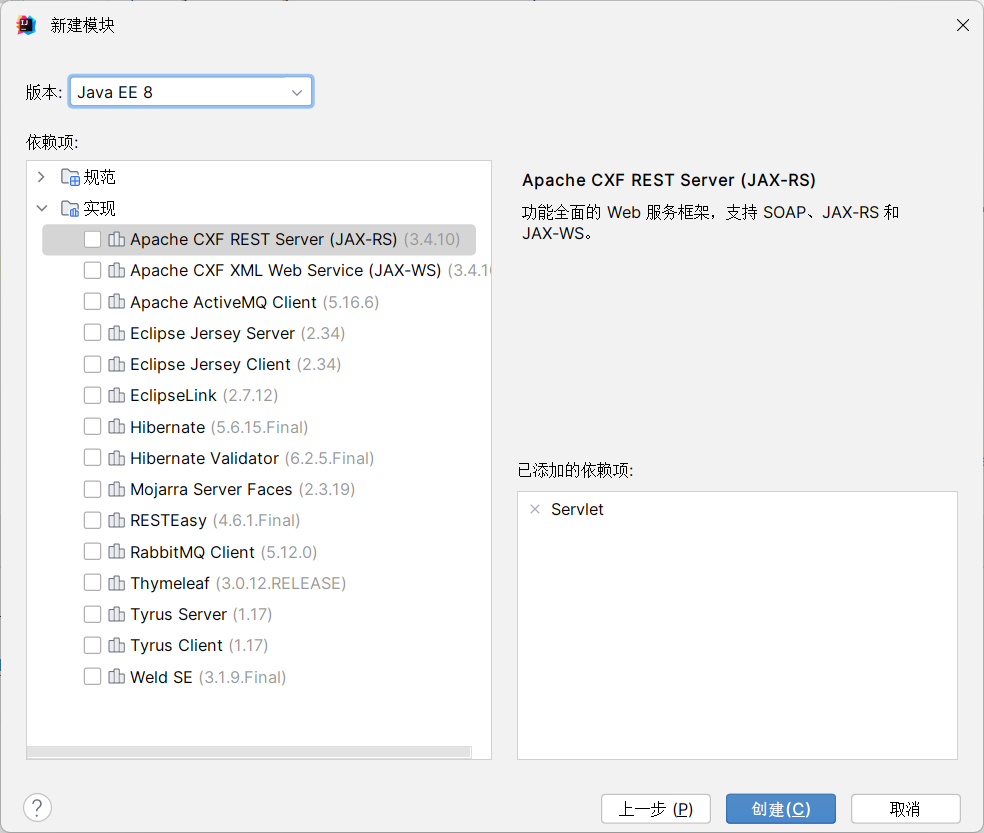The height and width of the screenshot is (833, 984).
Task: Select Mojarra Server Faces (2.3.19) row text
Action: [242, 489]
